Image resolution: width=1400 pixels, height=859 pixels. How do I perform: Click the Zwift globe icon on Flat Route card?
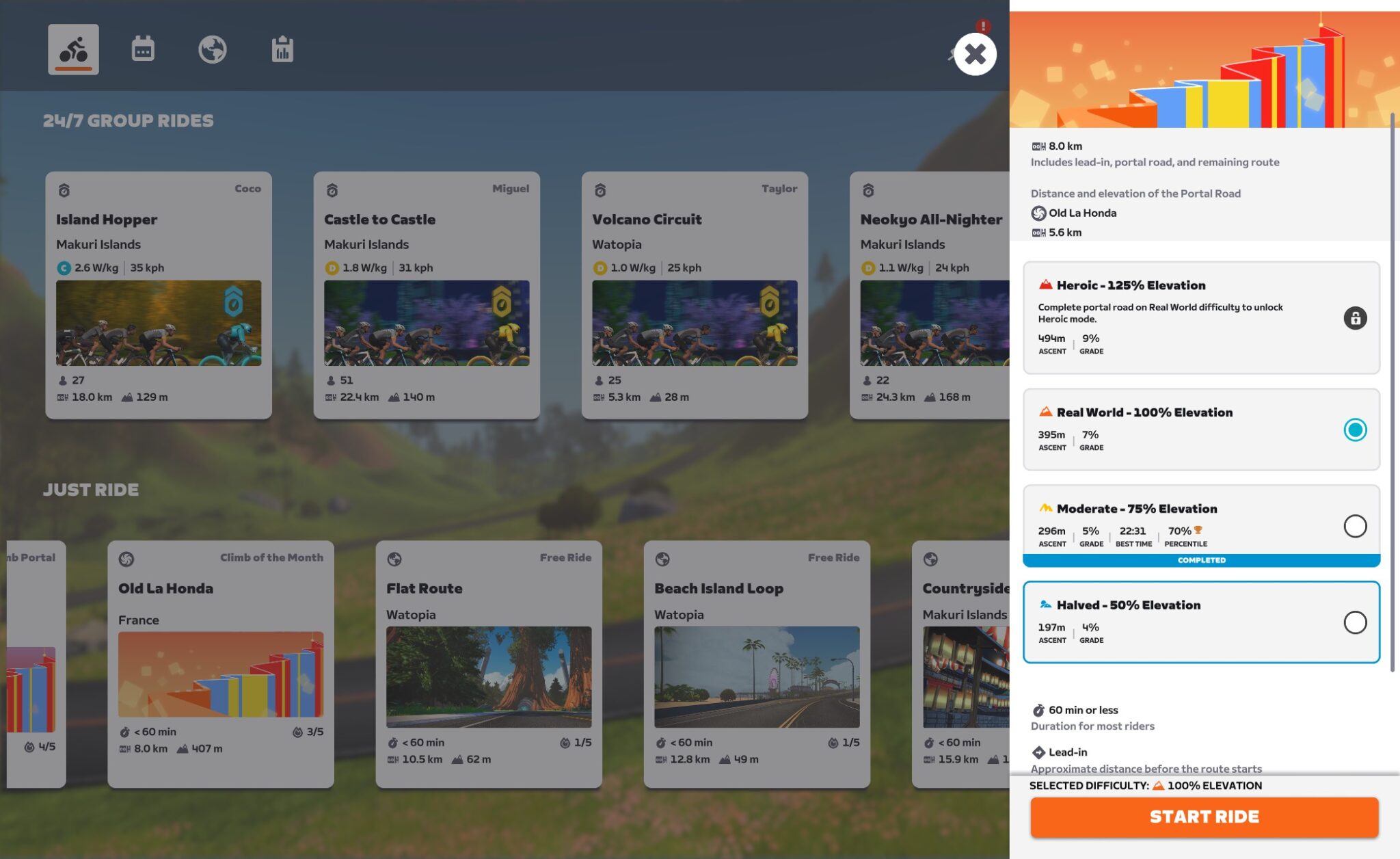pyautogui.click(x=395, y=557)
